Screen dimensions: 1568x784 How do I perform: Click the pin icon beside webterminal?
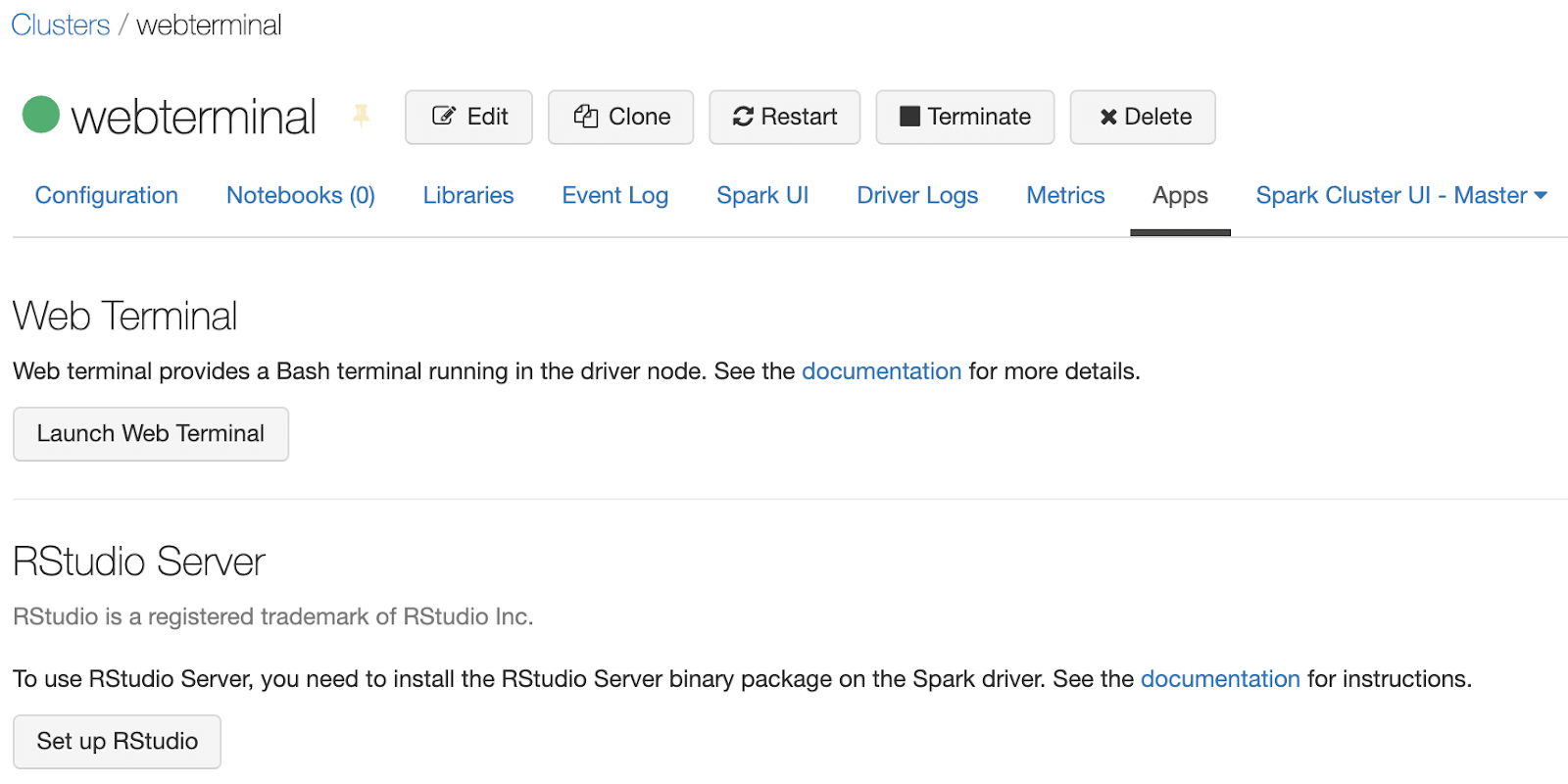pyautogui.click(x=362, y=116)
